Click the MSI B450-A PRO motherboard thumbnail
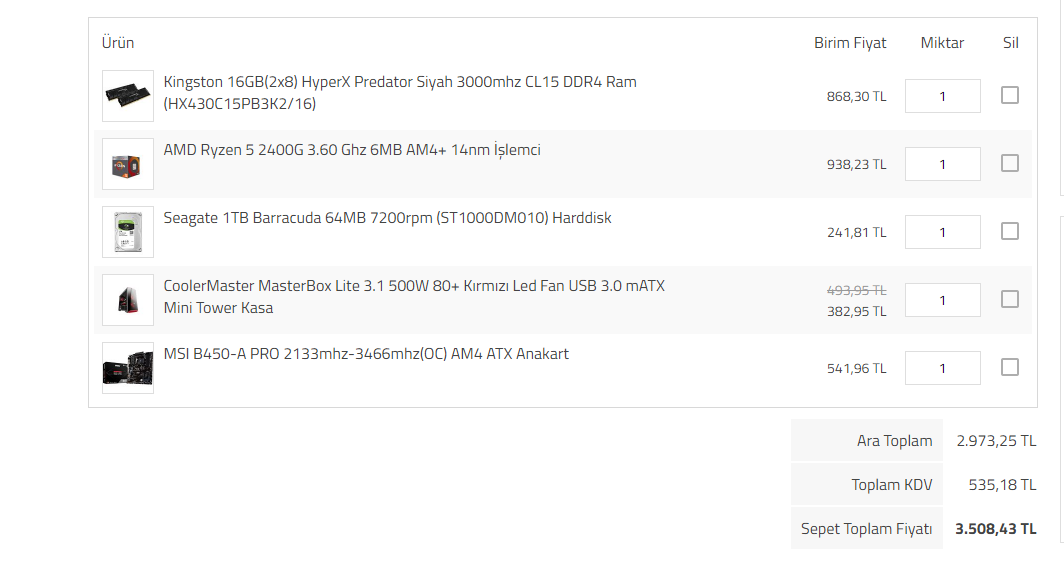 click(x=128, y=368)
